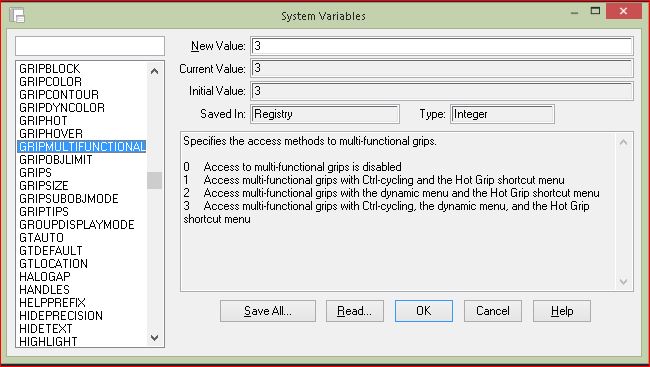Select GRIPCOLOR variable
The width and height of the screenshot is (650, 367).
[51, 81]
